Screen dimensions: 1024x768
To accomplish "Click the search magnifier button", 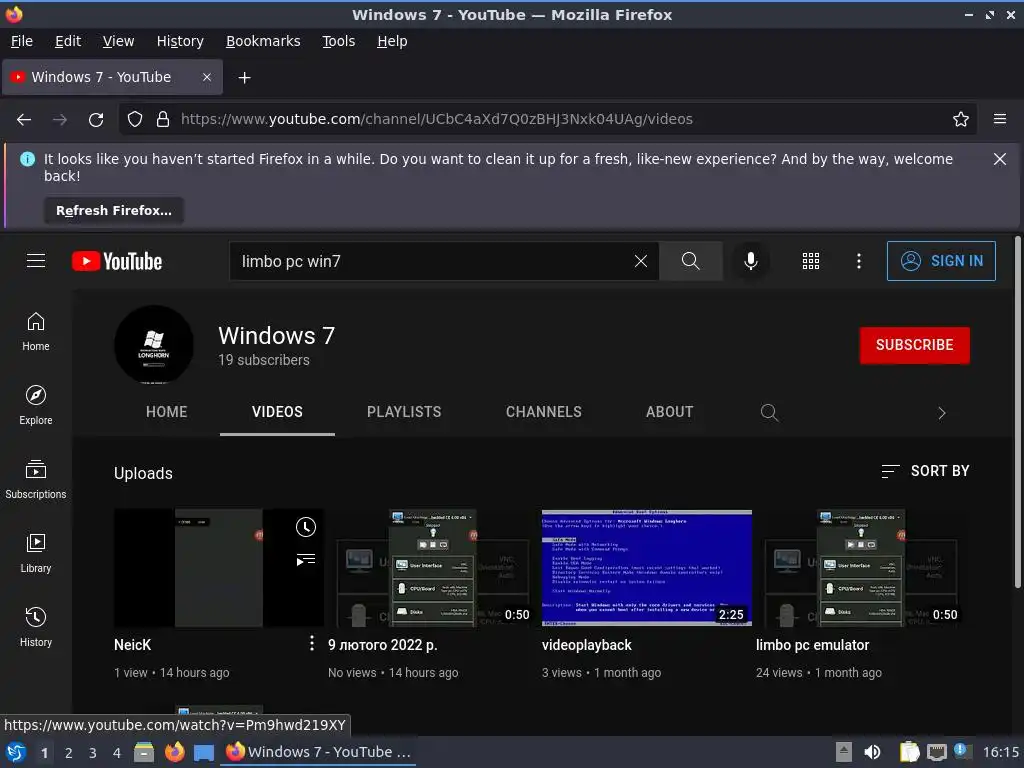I will [690, 261].
